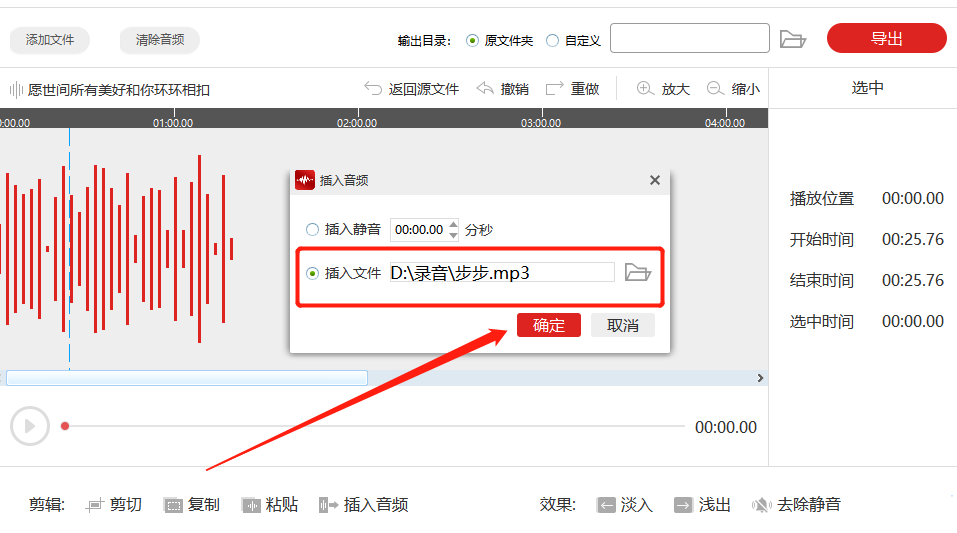The height and width of the screenshot is (533, 957).
Task: Click the red playback progress slider handle
Action: (65, 426)
